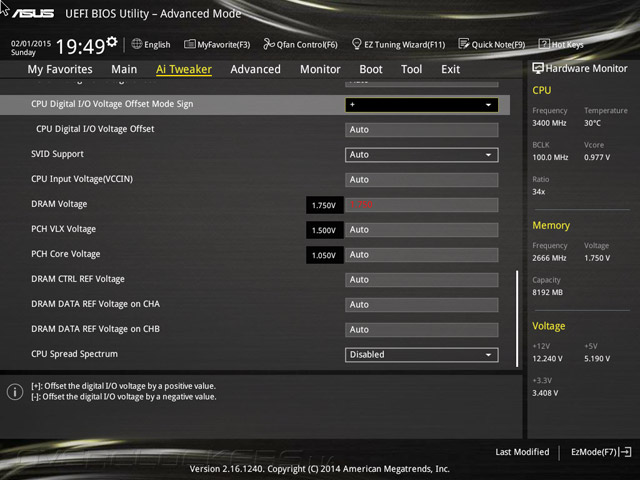Open the MyFavorite(F3) folder icon
The image size is (640, 480).
190,44
